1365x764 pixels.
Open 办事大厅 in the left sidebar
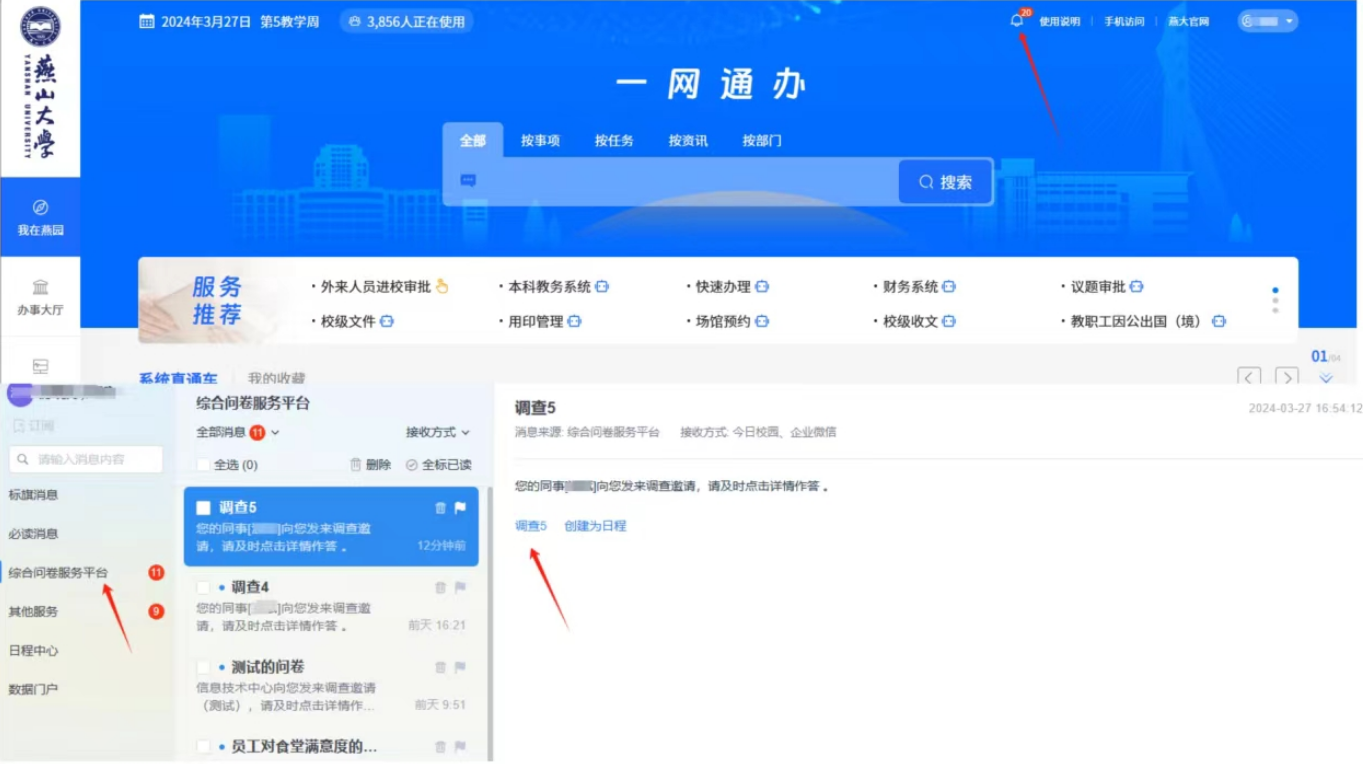[40, 297]
